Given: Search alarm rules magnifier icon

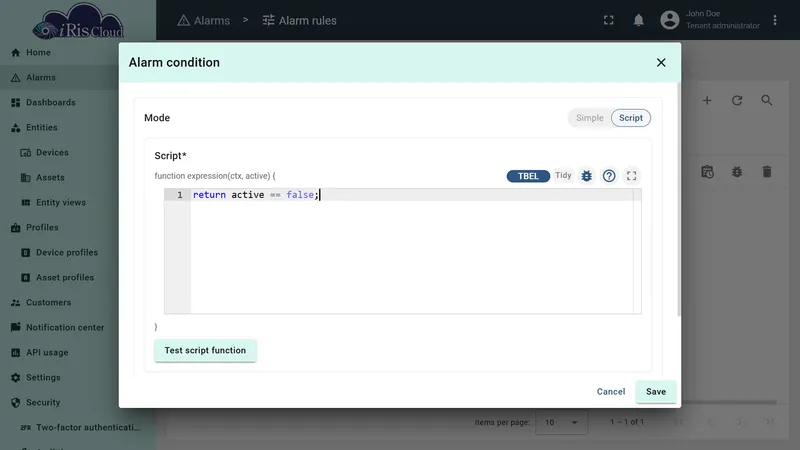Looking at the screenshot, I should tap(766, 101).
